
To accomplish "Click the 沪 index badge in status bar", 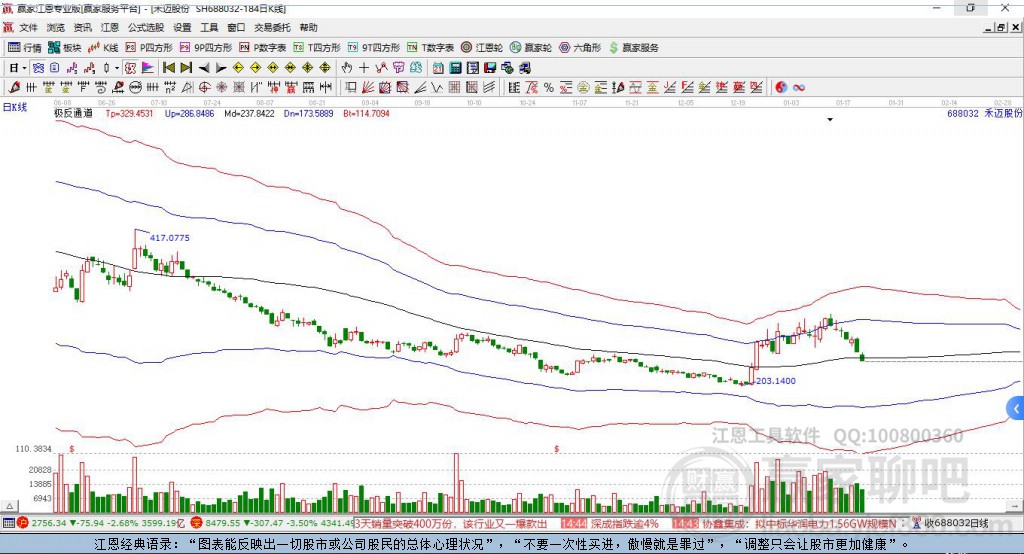I will 23,523.
